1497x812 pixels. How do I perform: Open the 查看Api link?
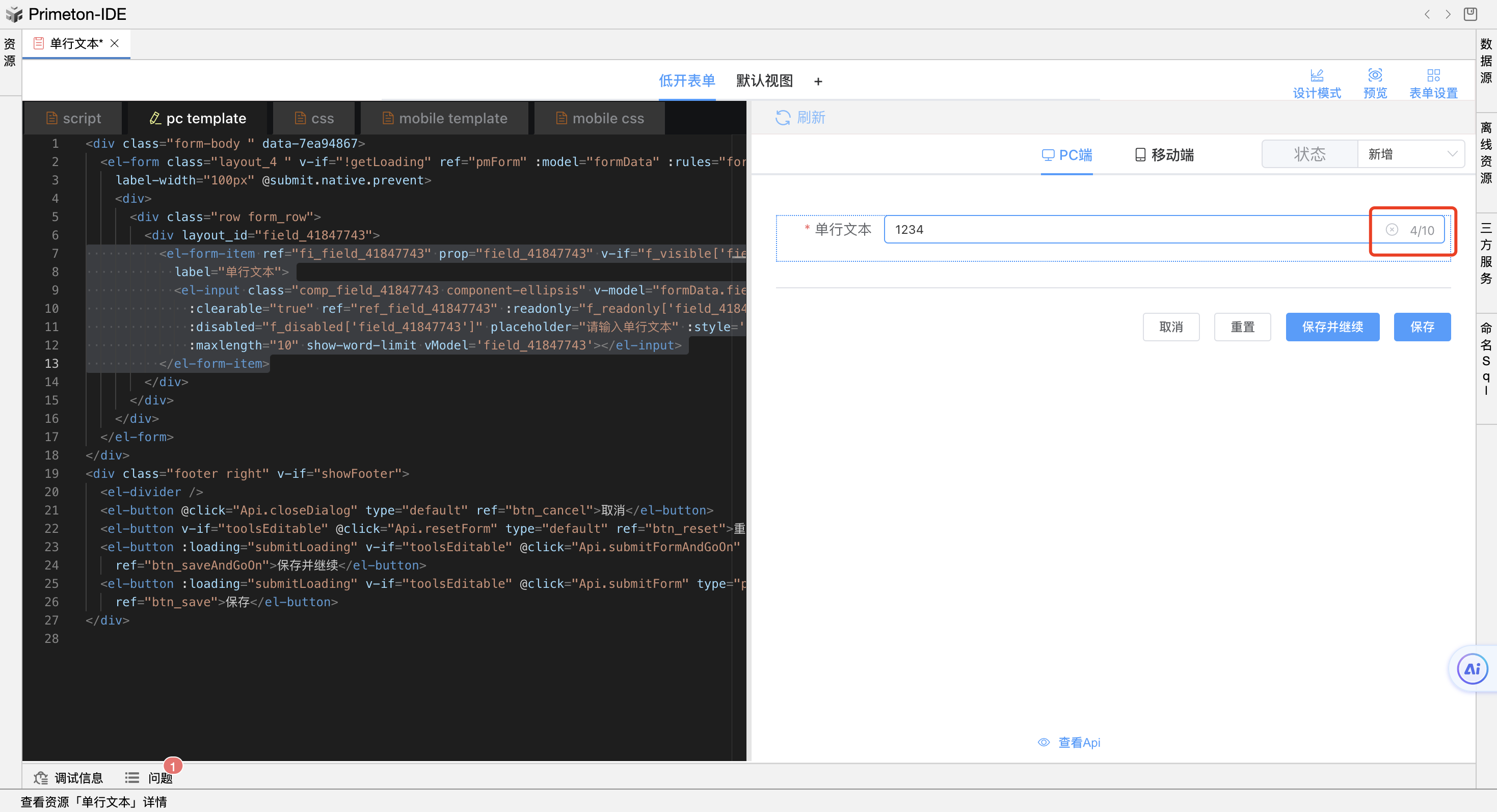click(1070, 742)
